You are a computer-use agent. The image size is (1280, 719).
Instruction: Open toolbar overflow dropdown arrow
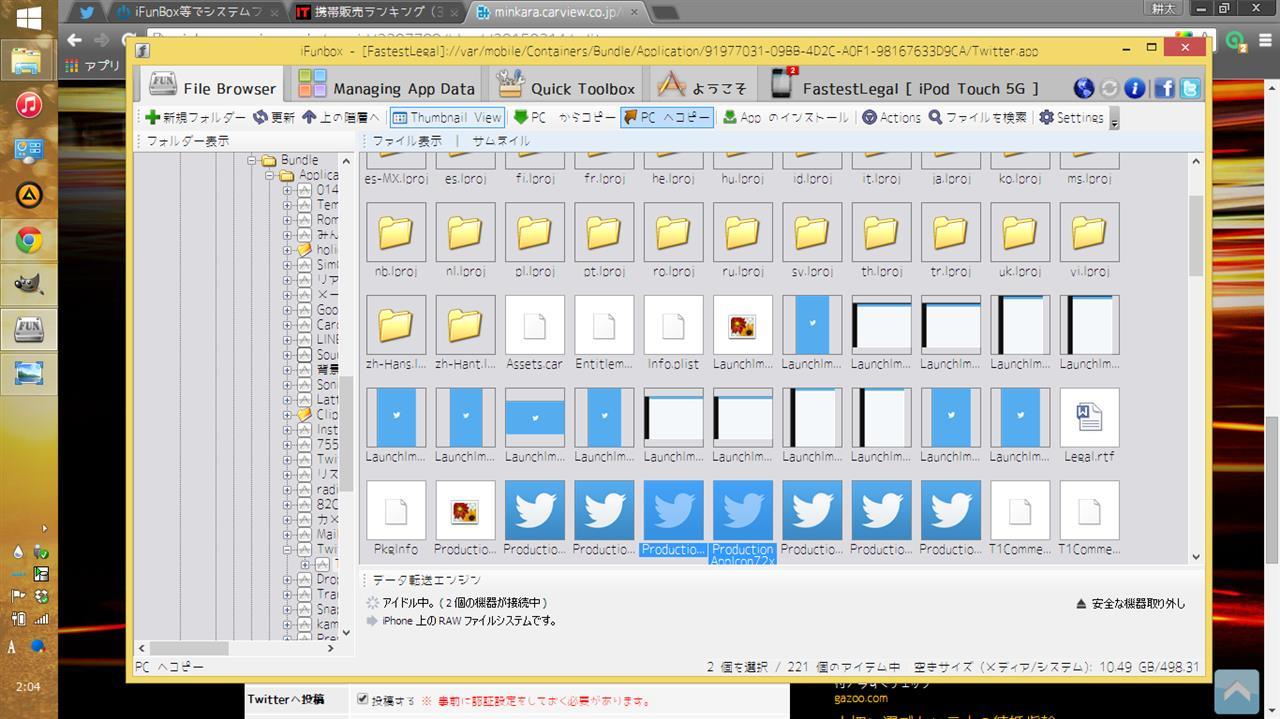pos(1114,120)
